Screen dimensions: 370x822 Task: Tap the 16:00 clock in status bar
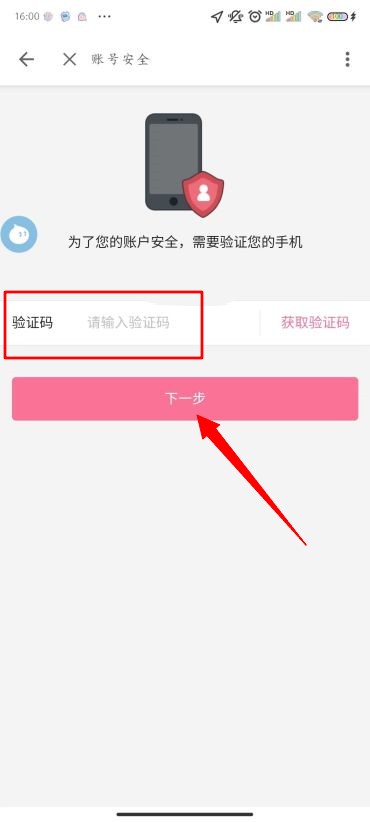[27, 17]
